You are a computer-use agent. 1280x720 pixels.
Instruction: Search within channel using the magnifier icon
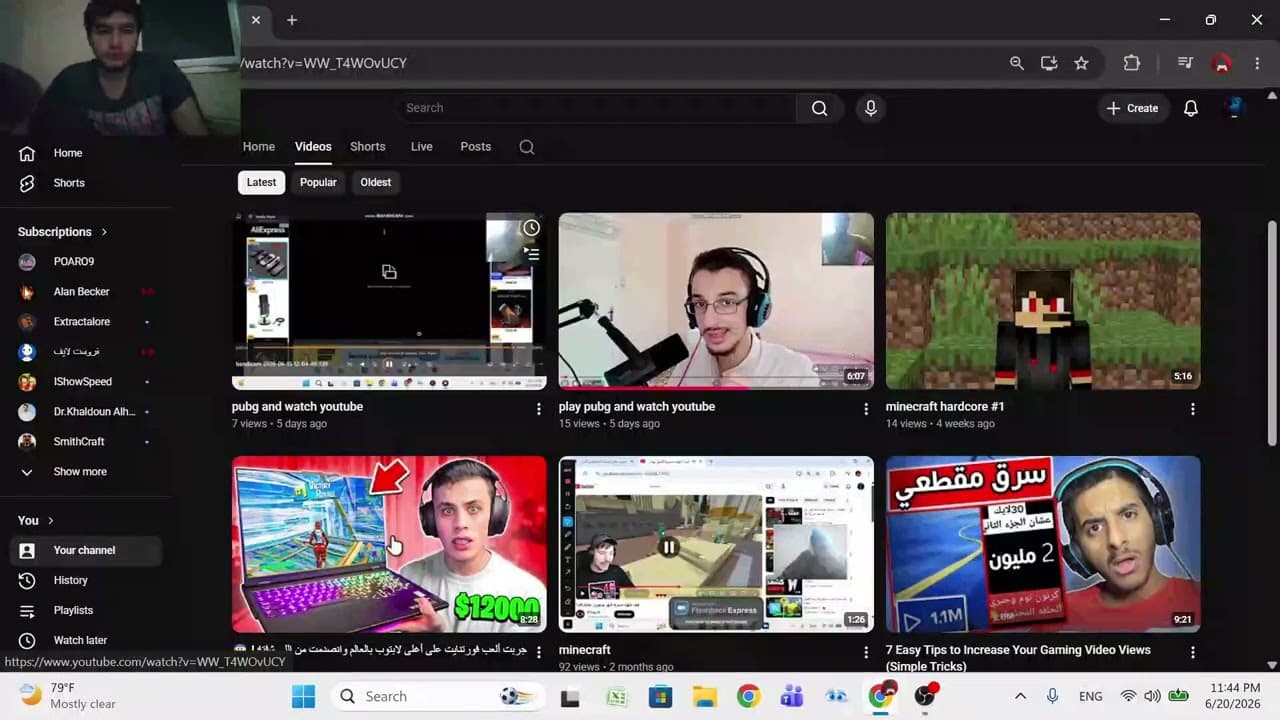click(x=527, y=147)
